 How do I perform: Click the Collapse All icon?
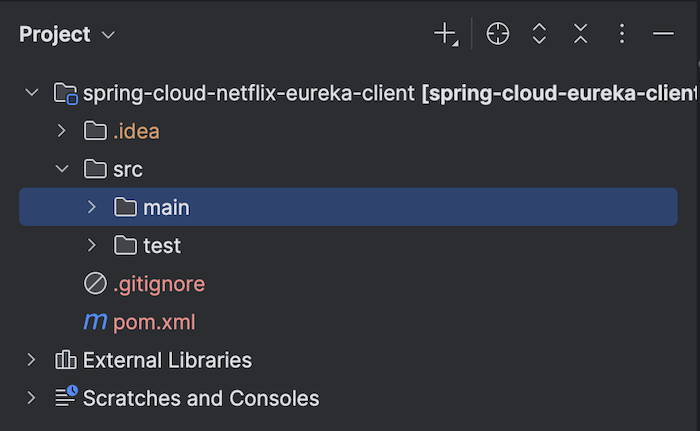pyautogui.click(x=581, y=34)
